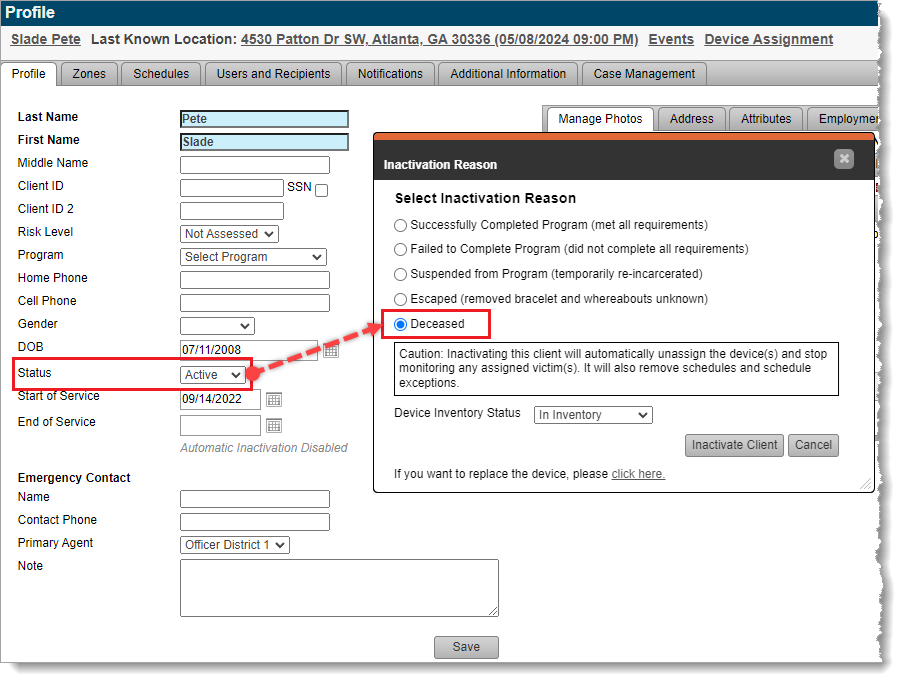Open the Device Assignment link
This screenshot has height=683, width=904.
[768, 40]
